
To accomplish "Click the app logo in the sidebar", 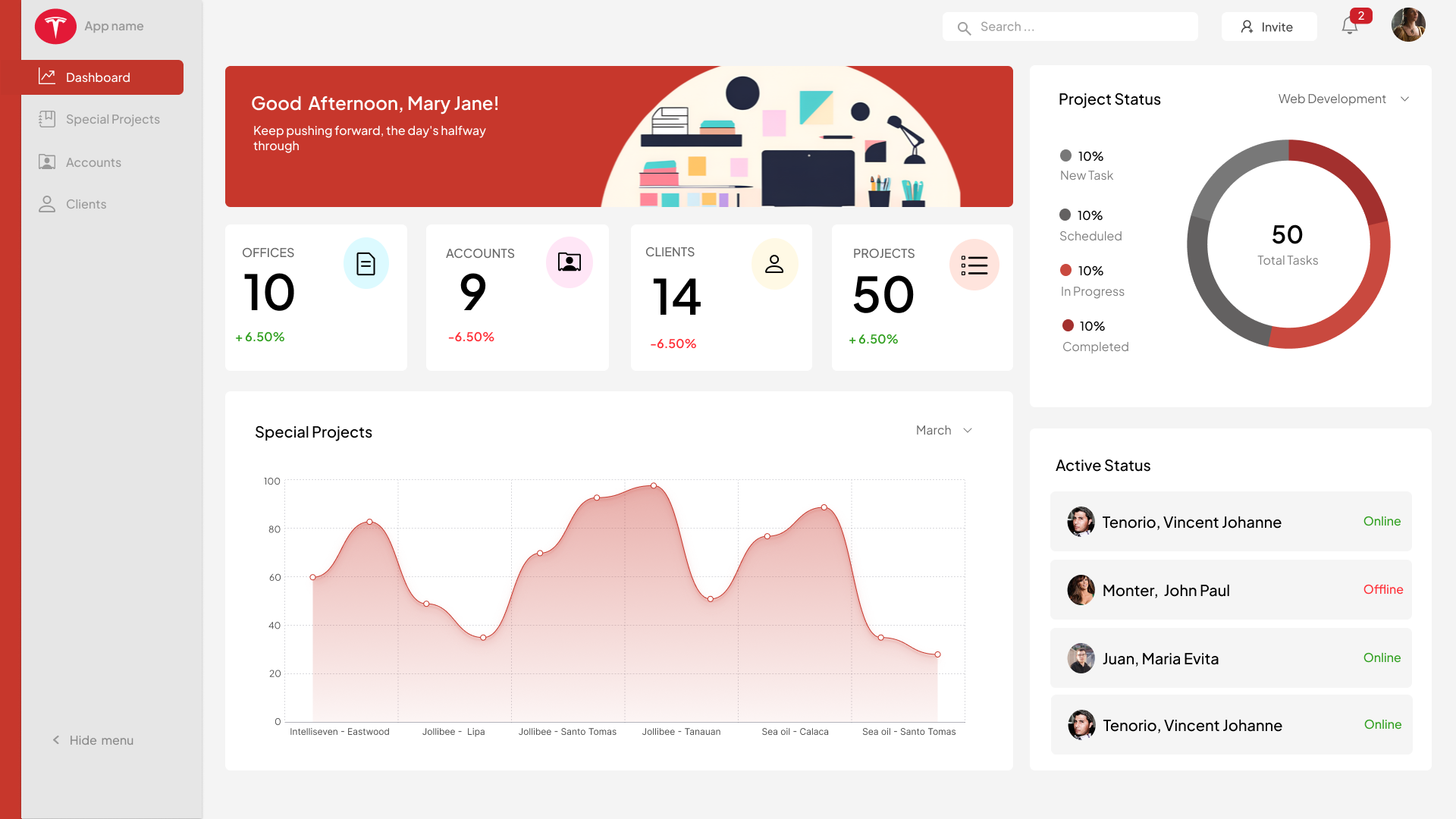I will (55, 26).
